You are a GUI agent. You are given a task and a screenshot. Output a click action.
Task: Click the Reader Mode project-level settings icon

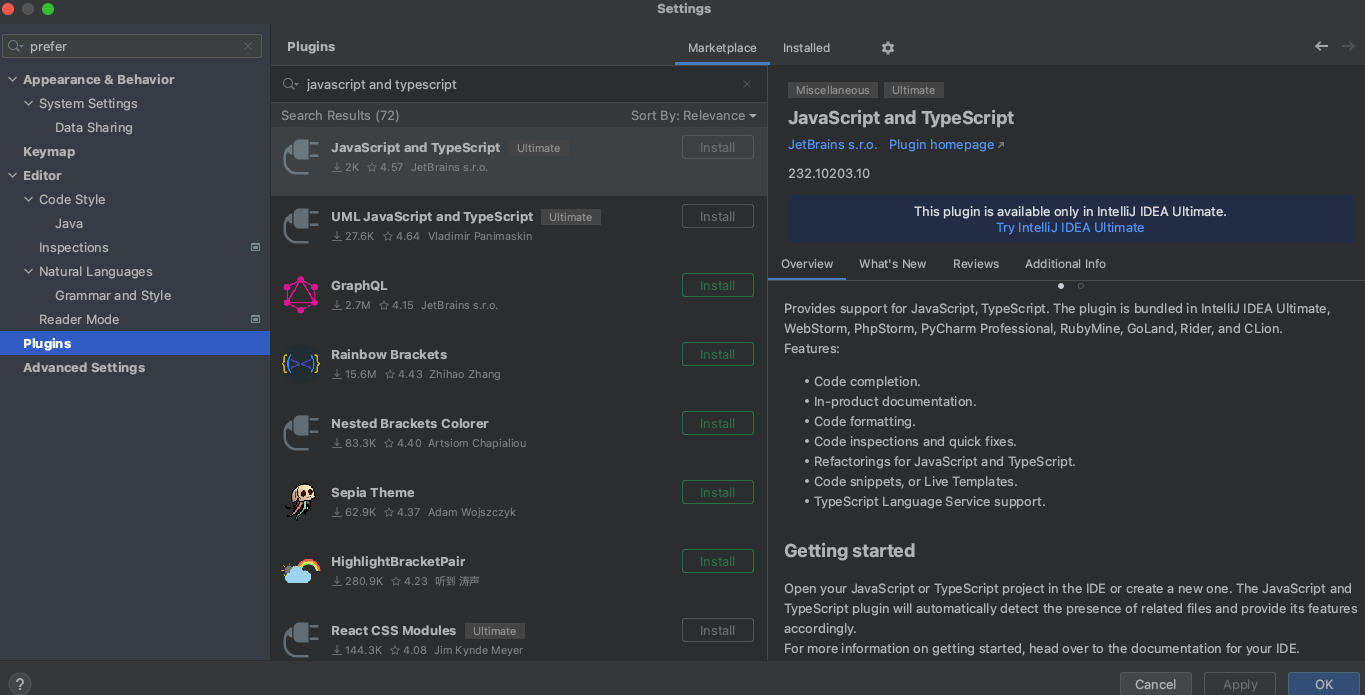click(255, 319)
